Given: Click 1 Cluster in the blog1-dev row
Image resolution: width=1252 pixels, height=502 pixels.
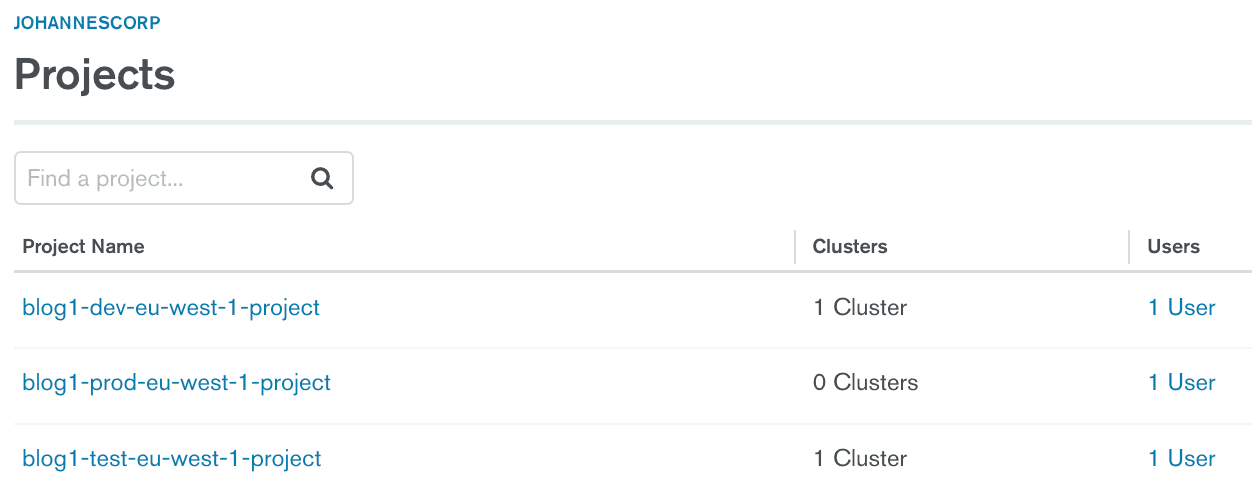Looking at the screenshot, I should (860, 307).
